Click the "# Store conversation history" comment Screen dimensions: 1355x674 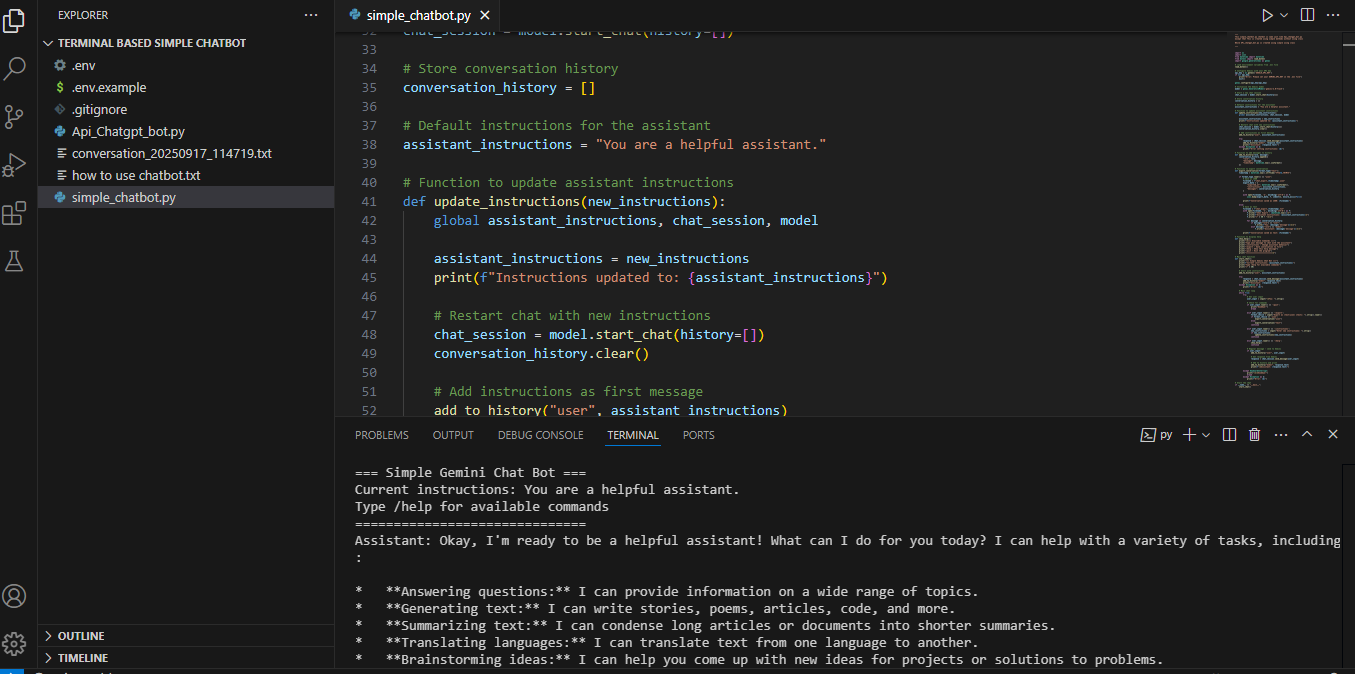(x=510, y=68)
